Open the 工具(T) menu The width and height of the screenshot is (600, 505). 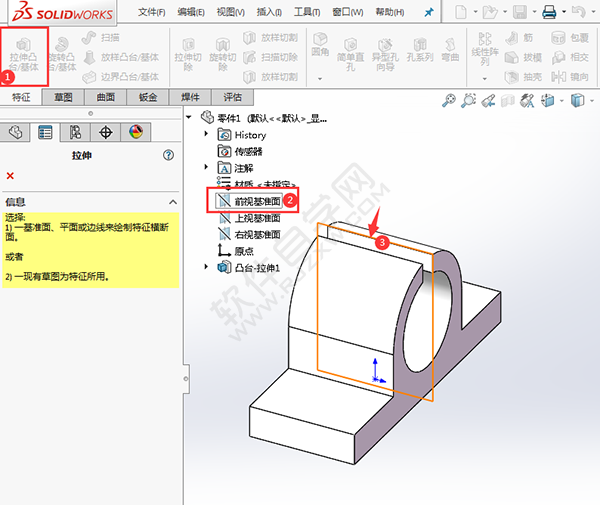pos(307,12)
